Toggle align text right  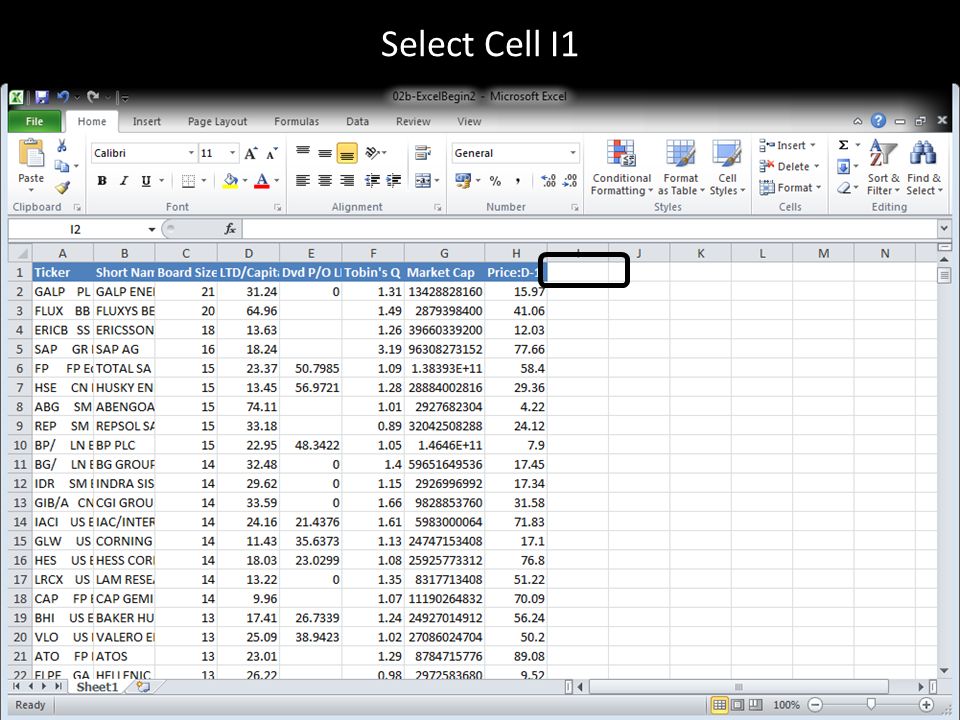click(347, 181)
